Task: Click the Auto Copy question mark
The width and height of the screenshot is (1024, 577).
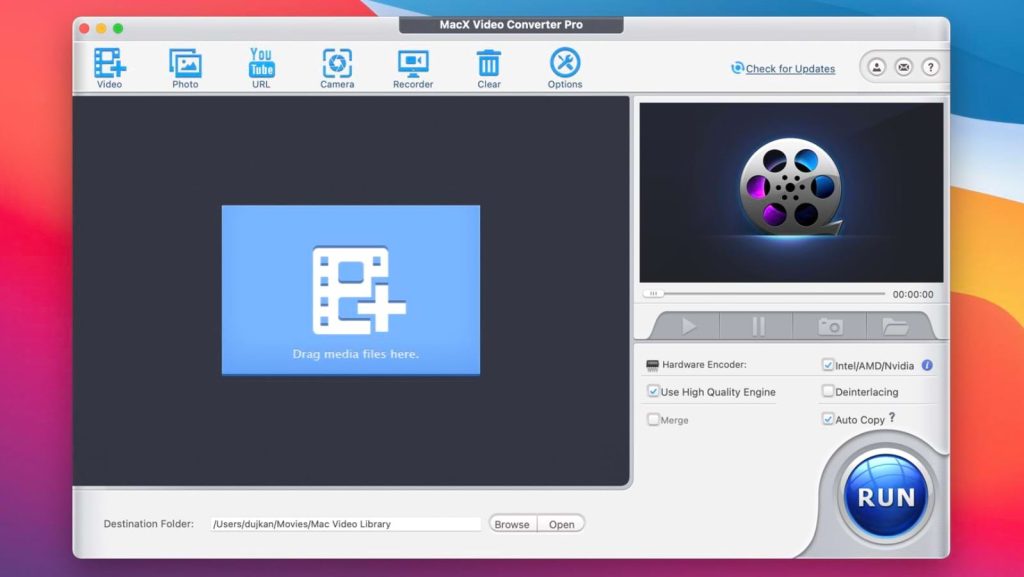Action: point(892,417)
